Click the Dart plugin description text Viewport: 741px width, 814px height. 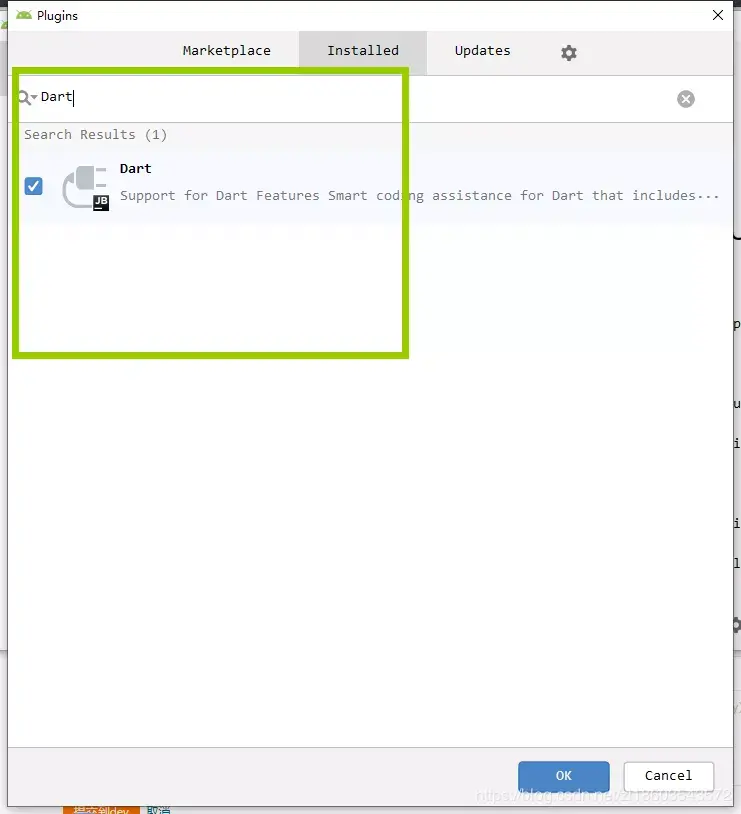point(419,196)
